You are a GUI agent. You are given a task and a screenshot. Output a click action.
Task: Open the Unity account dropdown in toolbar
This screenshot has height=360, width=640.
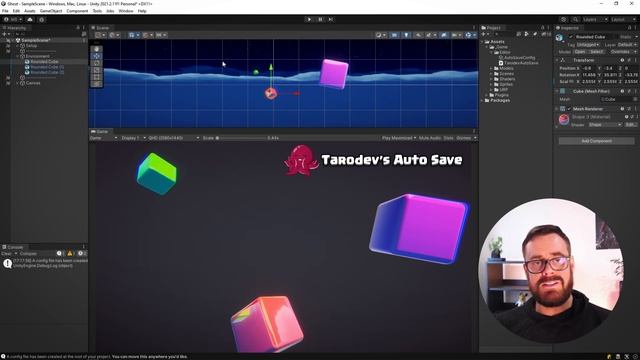click(x=13, y=20)
